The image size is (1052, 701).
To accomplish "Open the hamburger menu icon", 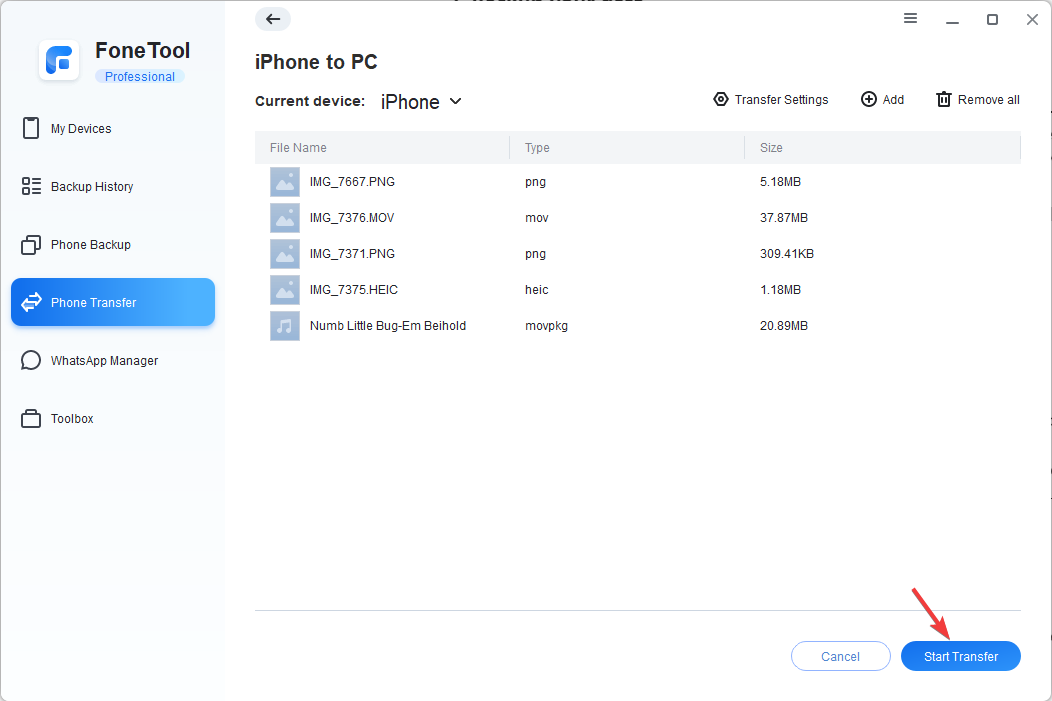I will (x=910, y=18).
